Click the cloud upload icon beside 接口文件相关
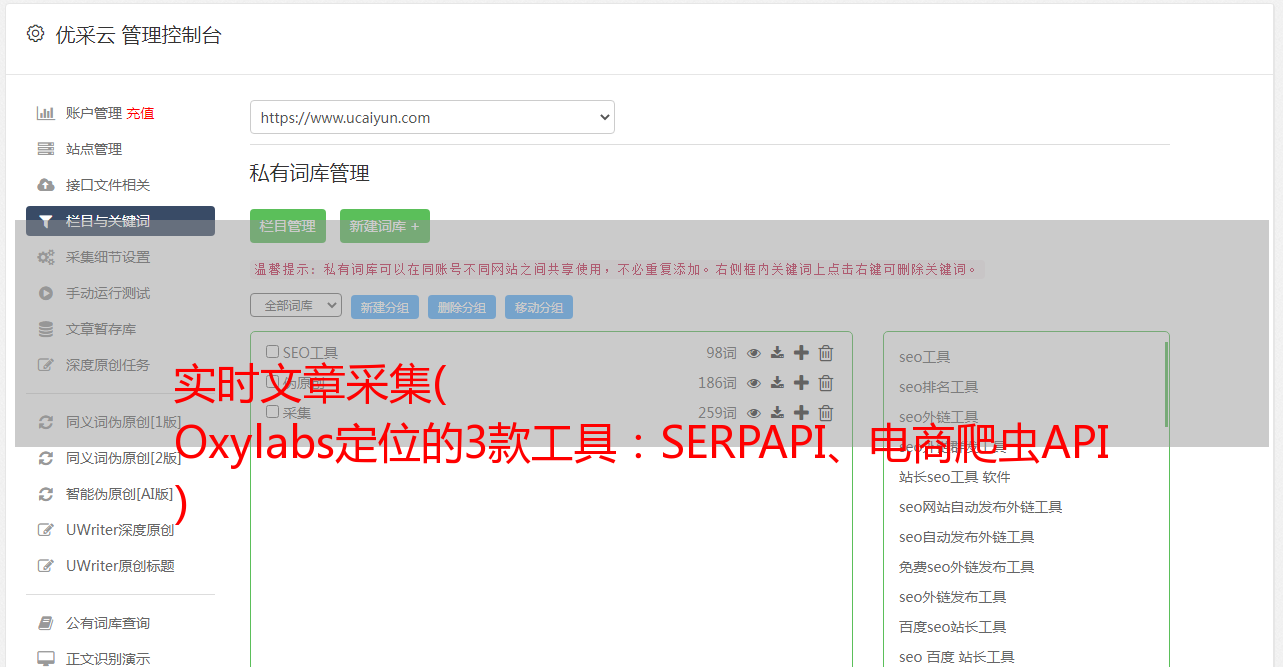This screenshot has width=1283, height=667. [46, 185]
